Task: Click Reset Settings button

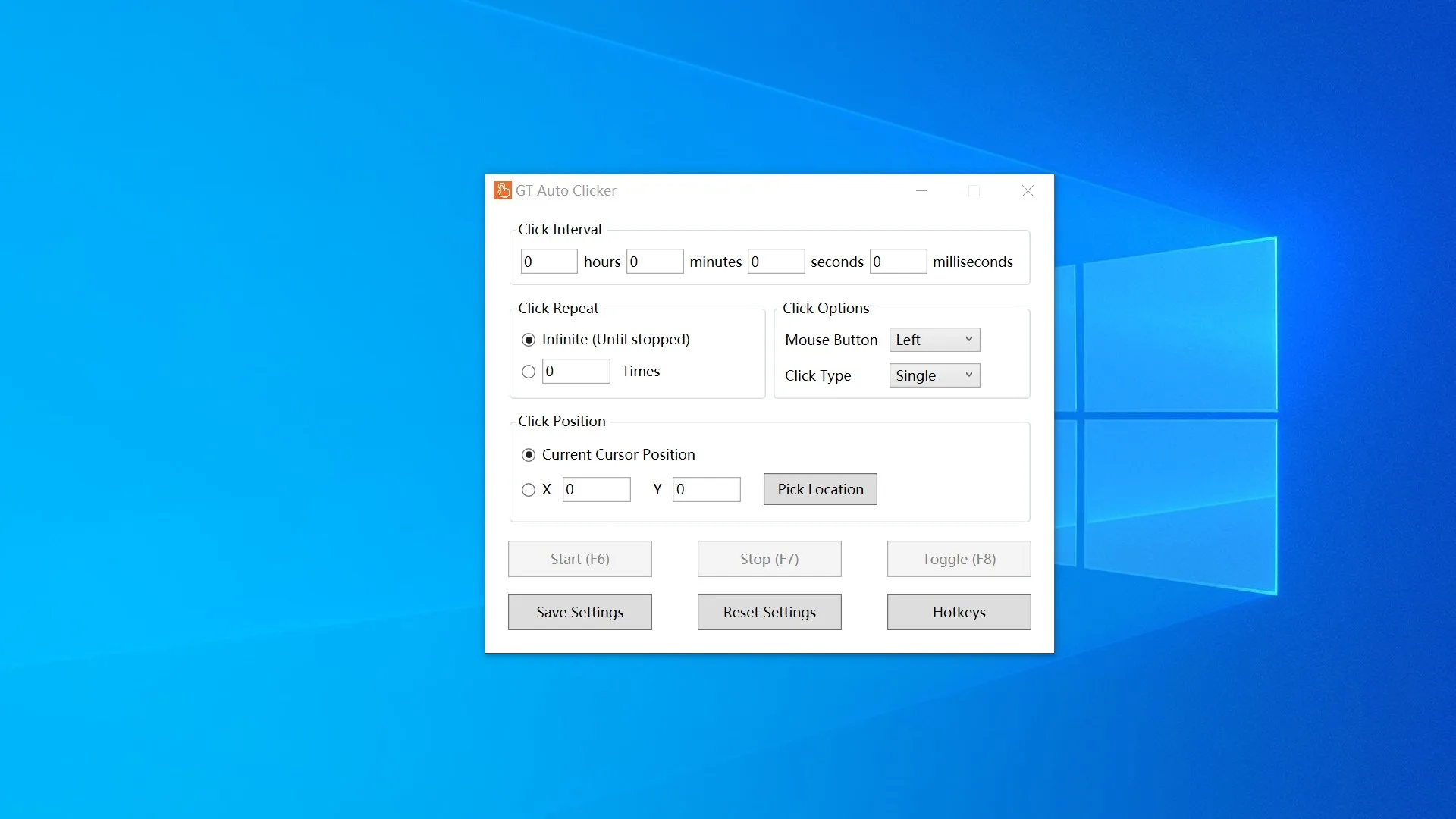Action: click(770, 612)
